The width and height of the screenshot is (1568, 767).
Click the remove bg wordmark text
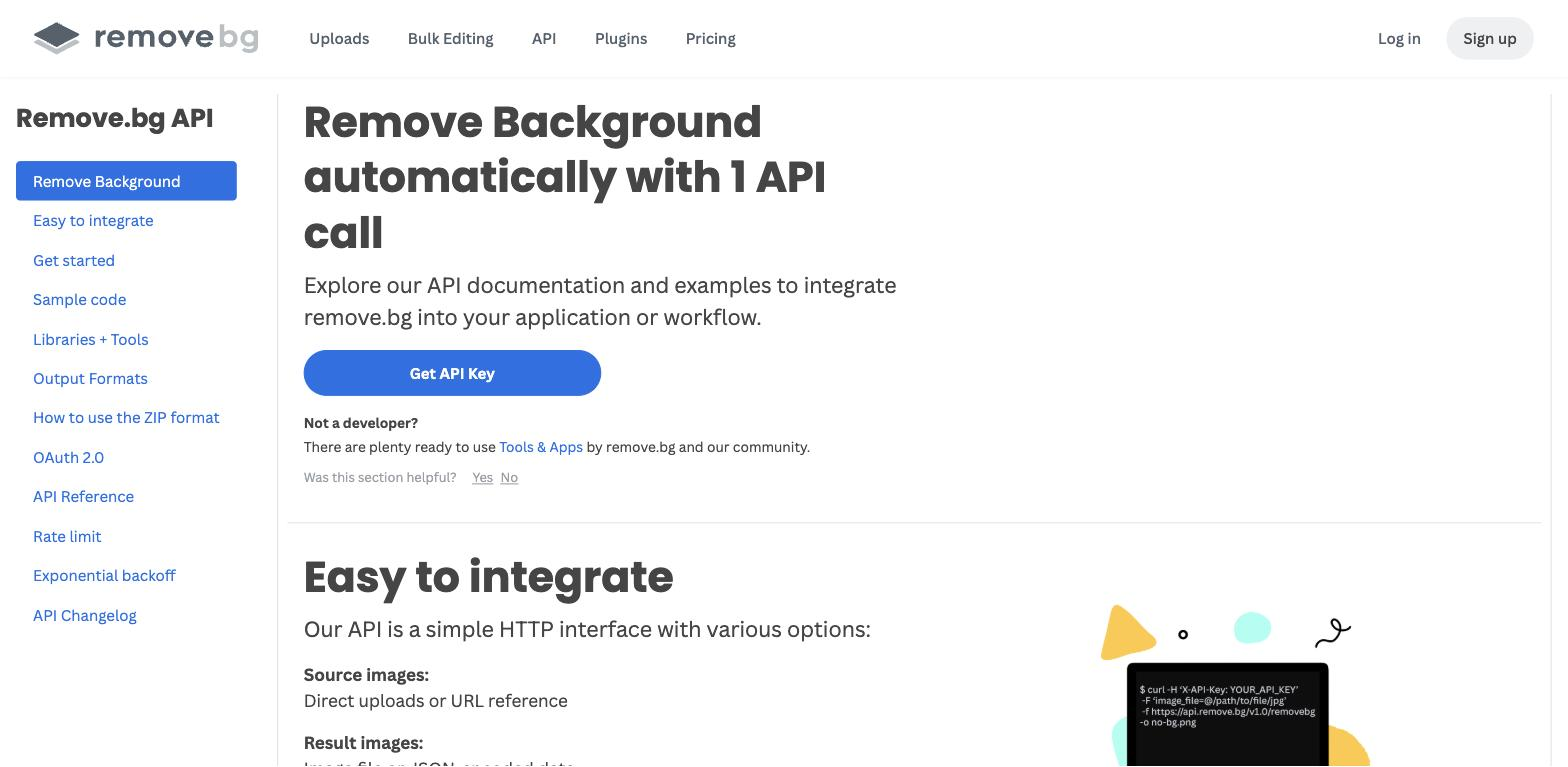tap(176, 38)
